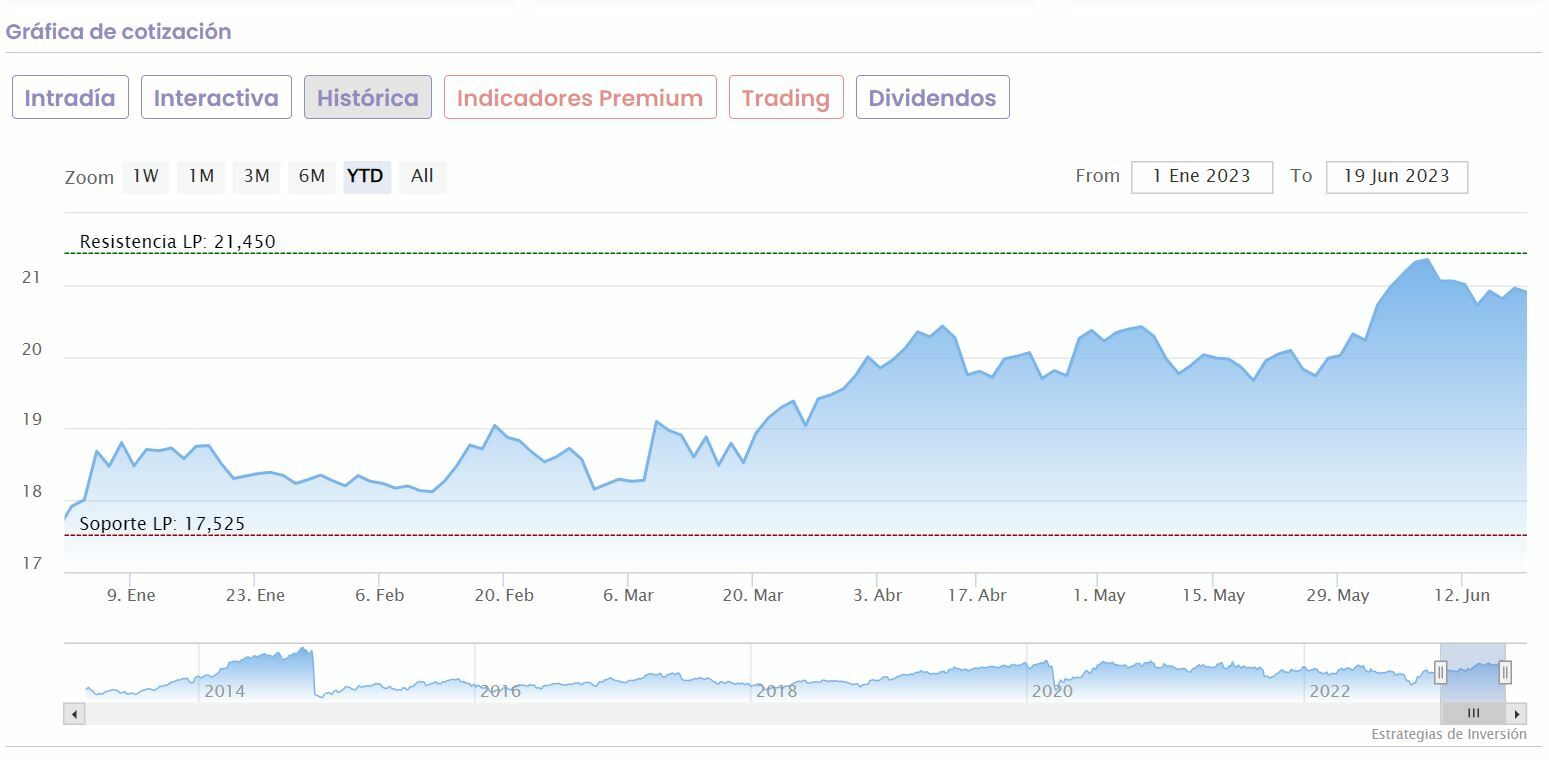Show All historical data range
This screenshot has height=760, width=1549.
pyautogui.click(x=422, y=176)
